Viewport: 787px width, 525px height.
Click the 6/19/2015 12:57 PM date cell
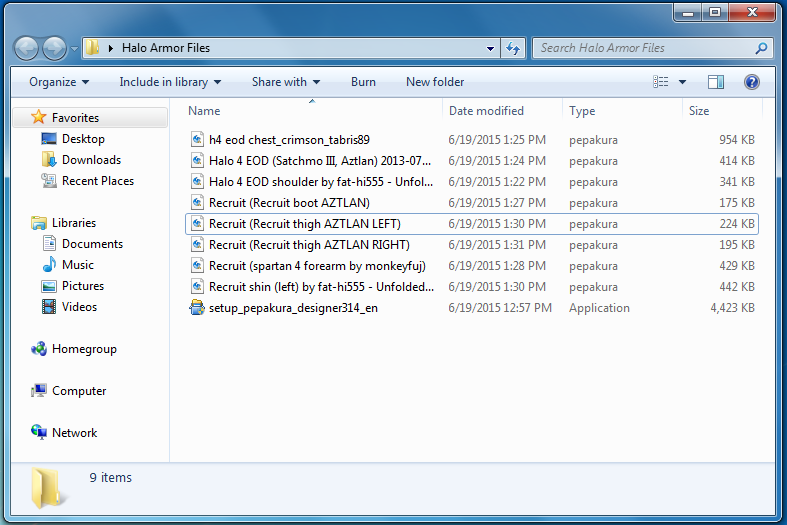pos(500,308)
